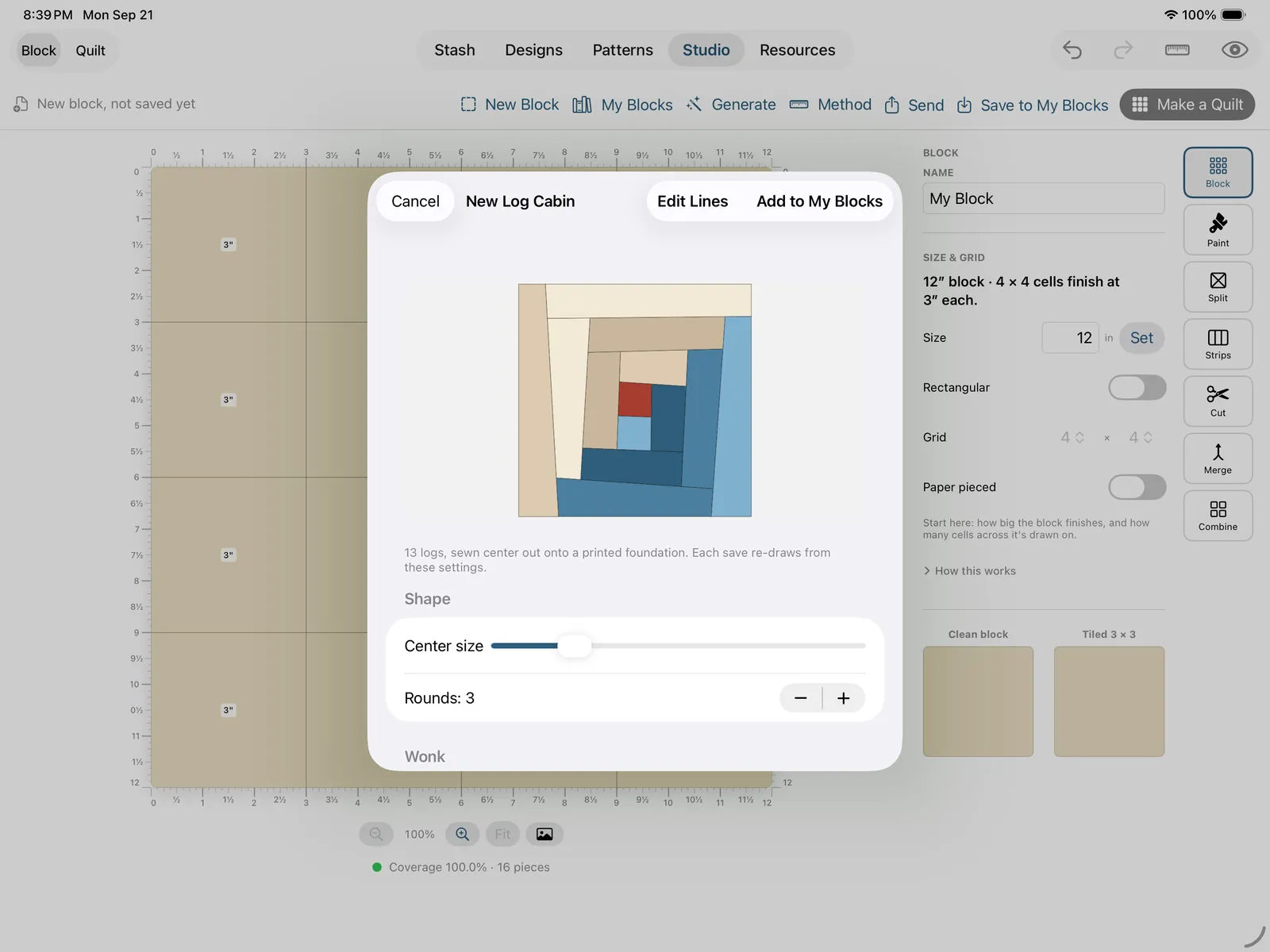The height and width of the screenshot is (952, 1270).
Task: Send the block
Action: (914, 105)
